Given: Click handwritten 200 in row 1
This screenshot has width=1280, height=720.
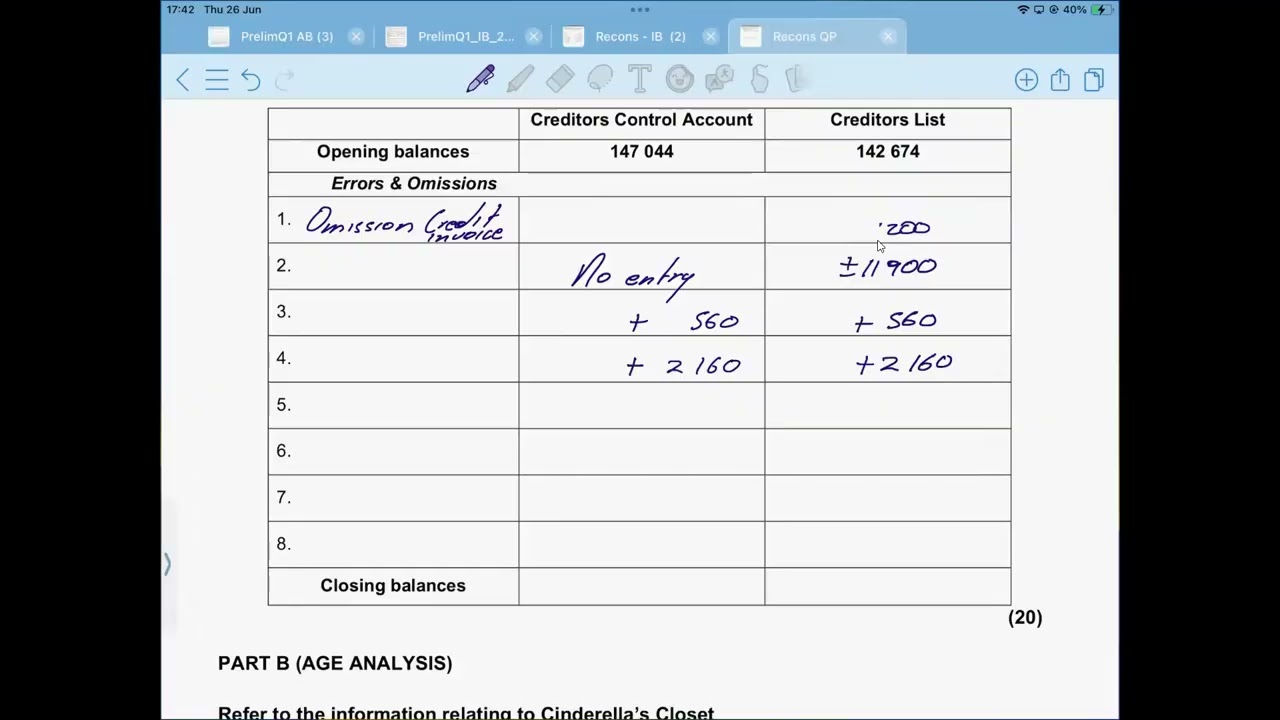Looking at the screenshot, I should [906, 229].
